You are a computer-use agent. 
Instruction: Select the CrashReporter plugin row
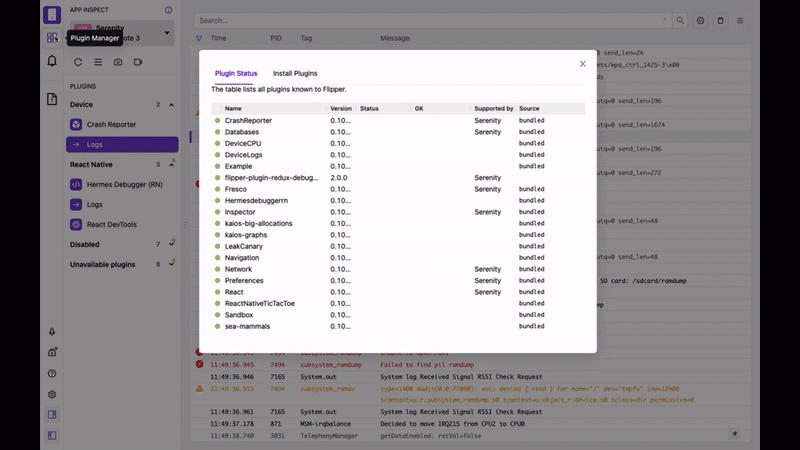point(398,120)
